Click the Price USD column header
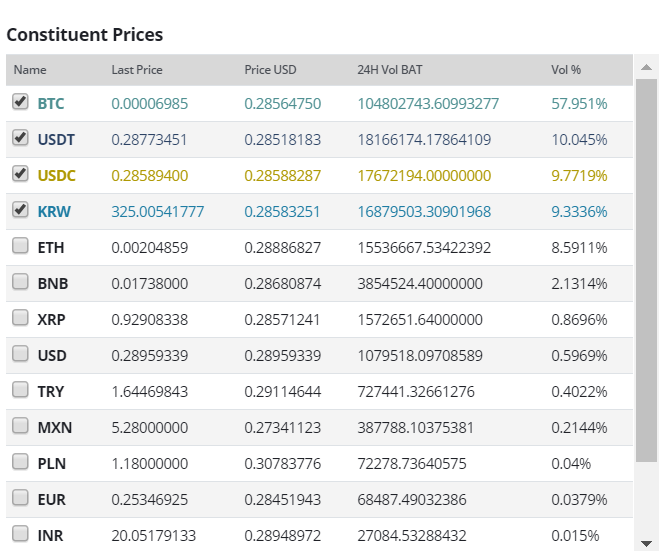661x551 pixels. (x=271, y=70)
